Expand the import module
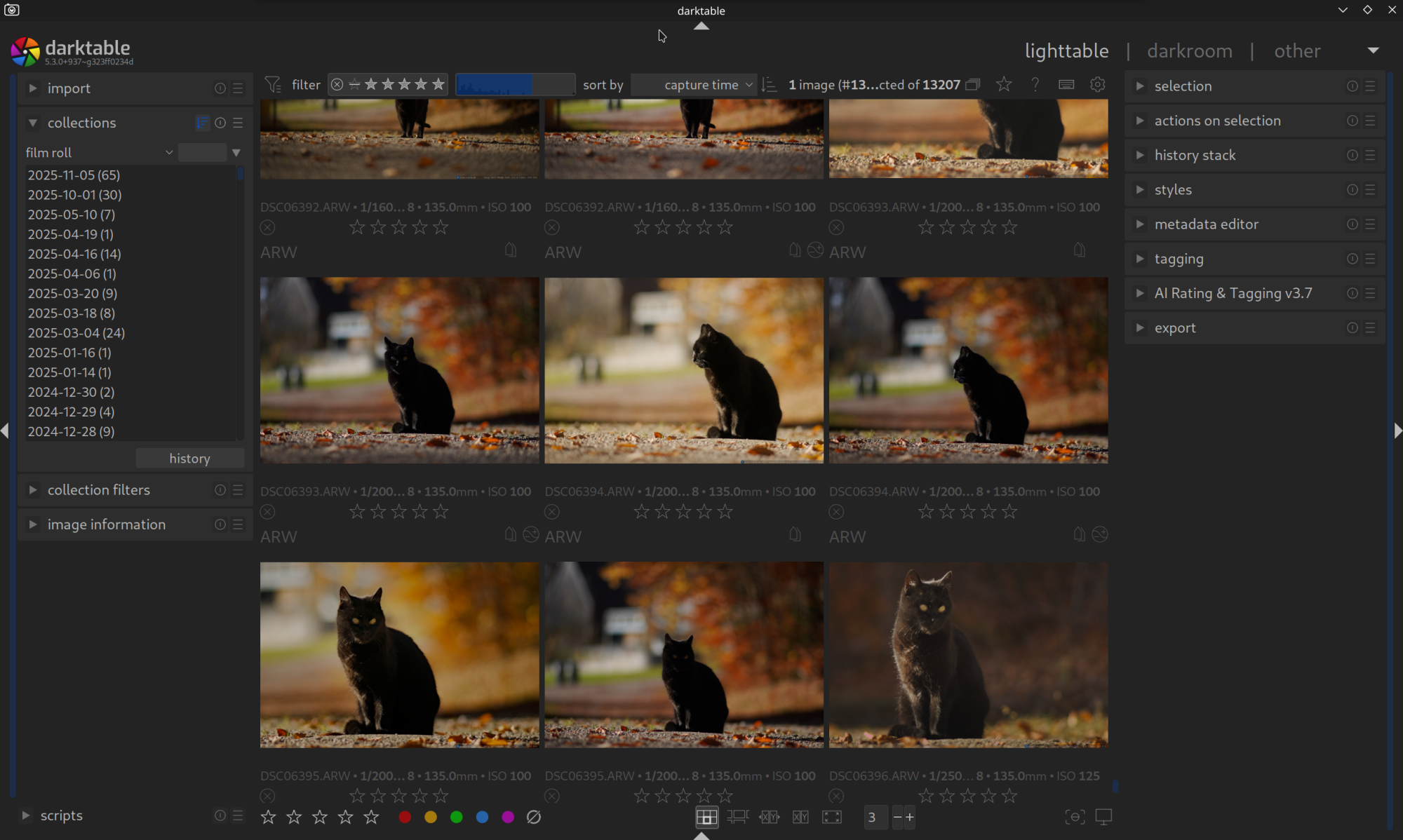The image size is (1403, 840). 69,88
